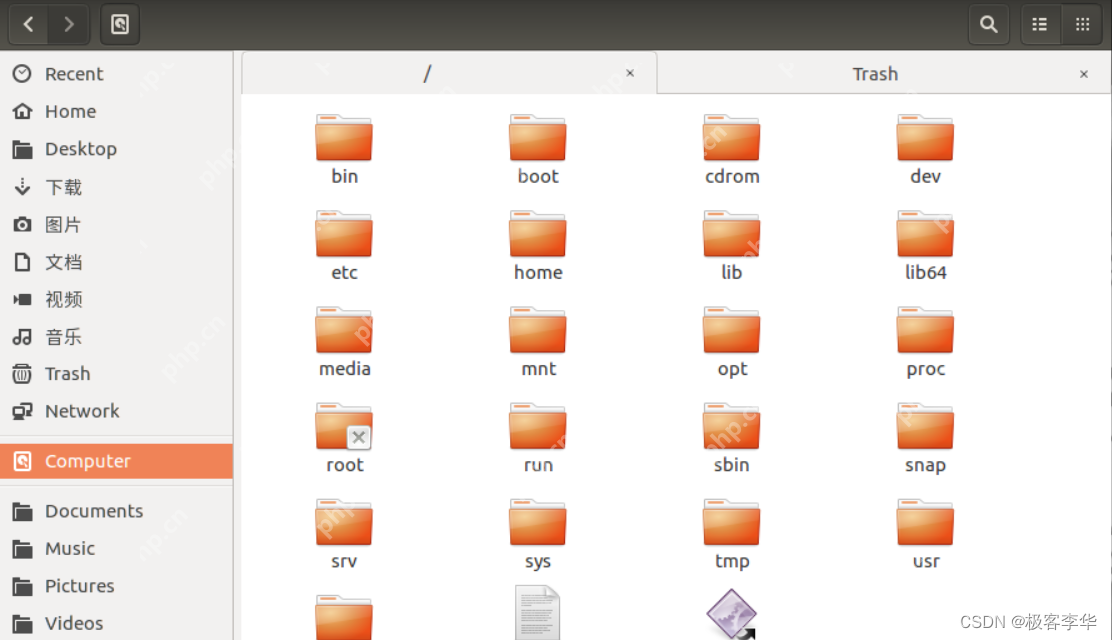Open search with the magnifying glass icon
Viewport: 1112px width, 640px height.
pos(988,24)
